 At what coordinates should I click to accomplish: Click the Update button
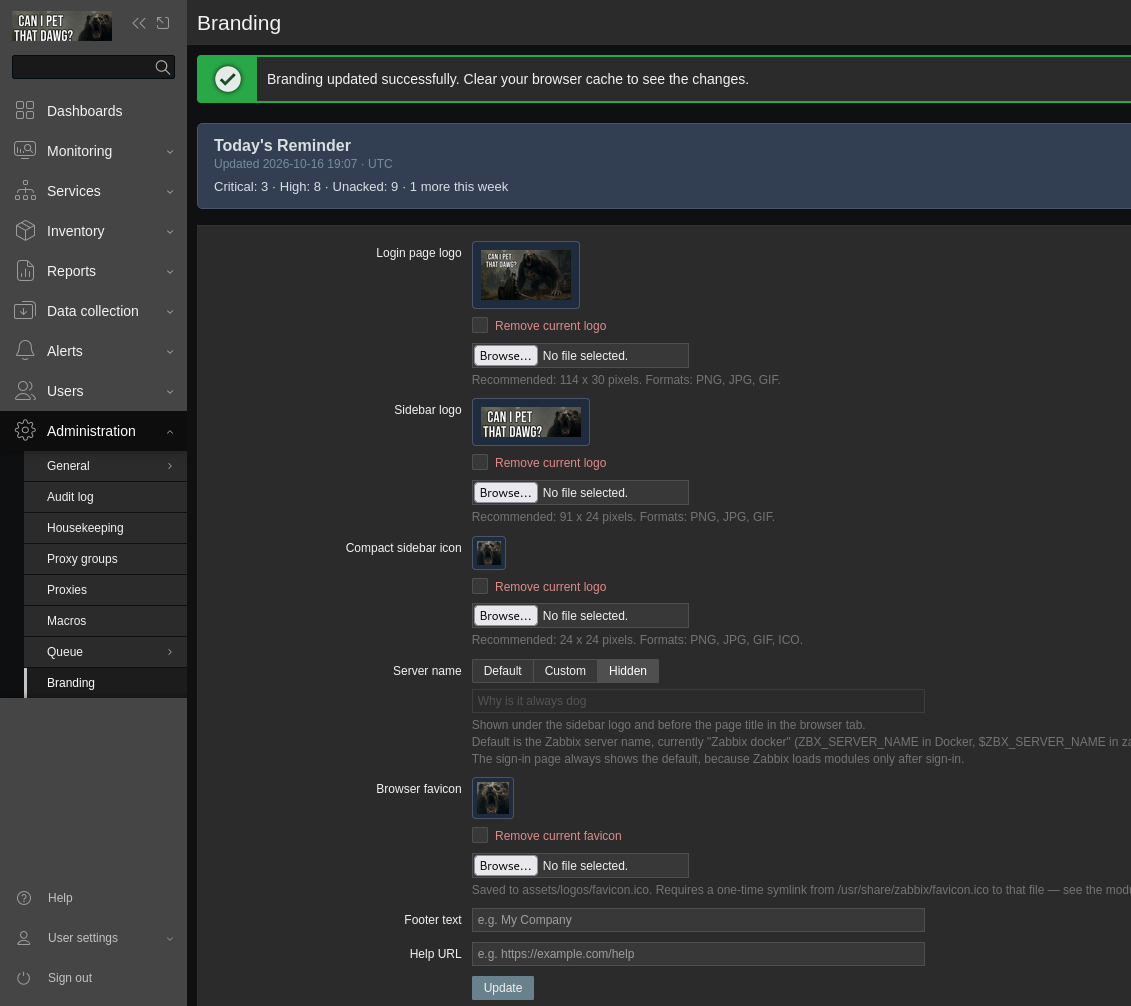503,988
